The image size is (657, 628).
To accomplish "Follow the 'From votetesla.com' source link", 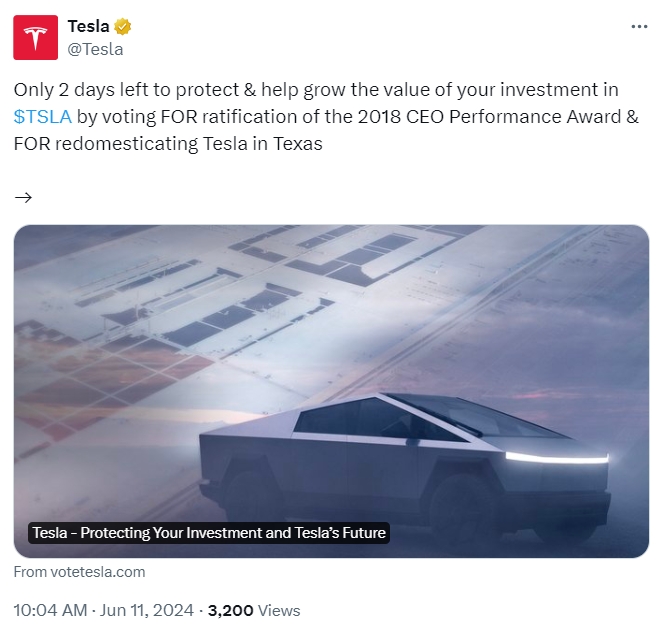I will (x=79, y=572).
